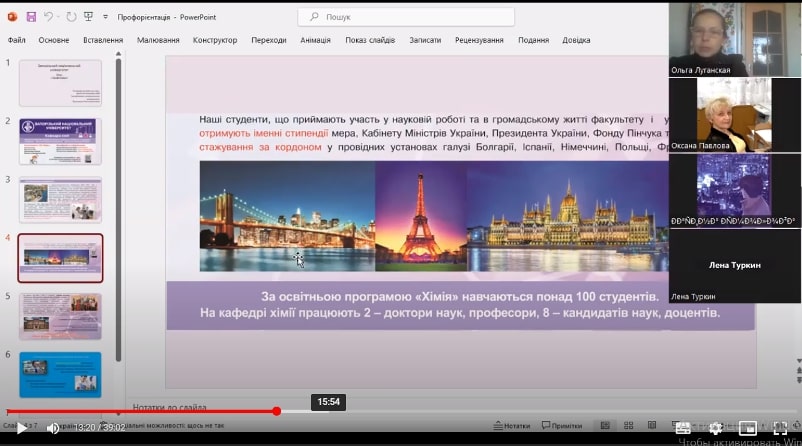The image size is (802, 446).
Task: Open the Slide Sorter view icon
Action: coord(629,426)
